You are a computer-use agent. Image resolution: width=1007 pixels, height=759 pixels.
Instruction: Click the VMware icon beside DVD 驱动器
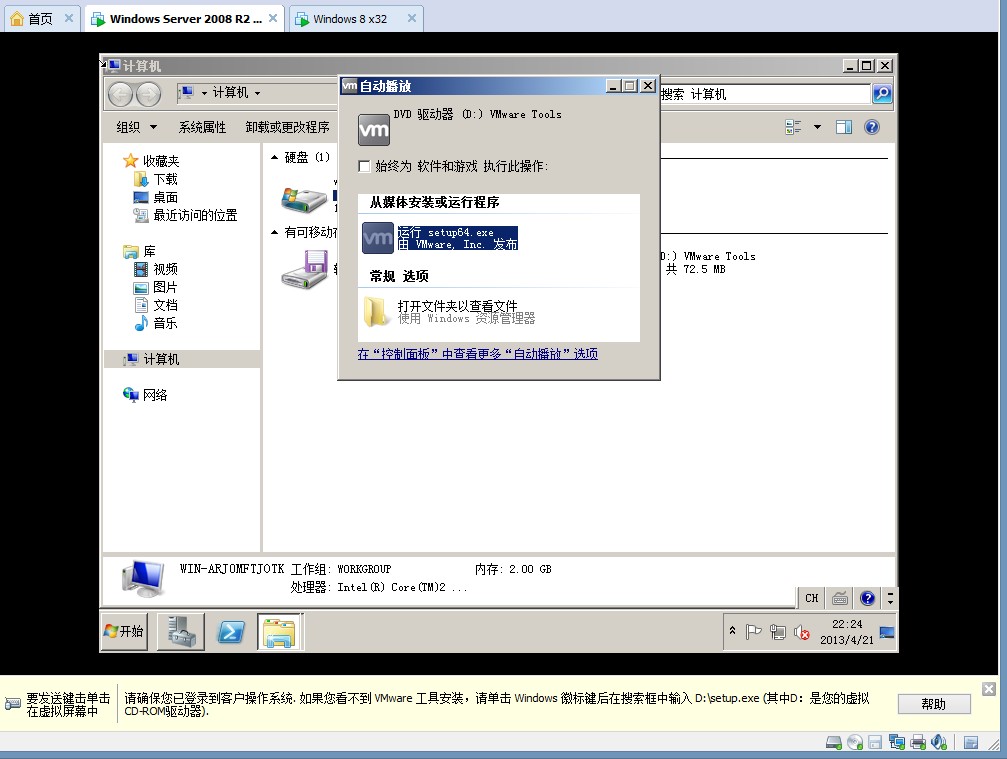coord(374,130)
